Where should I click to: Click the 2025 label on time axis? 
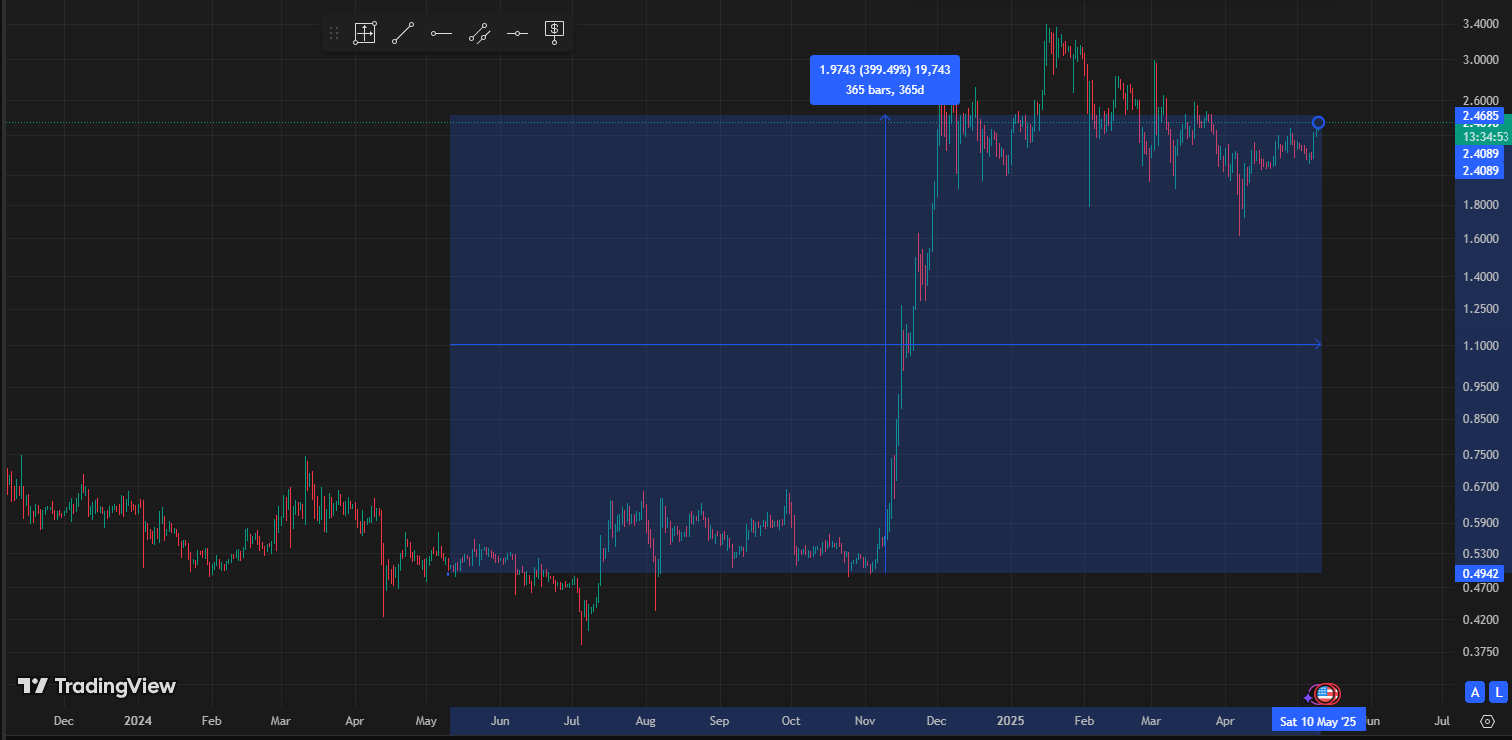[x=1010, y=720]
